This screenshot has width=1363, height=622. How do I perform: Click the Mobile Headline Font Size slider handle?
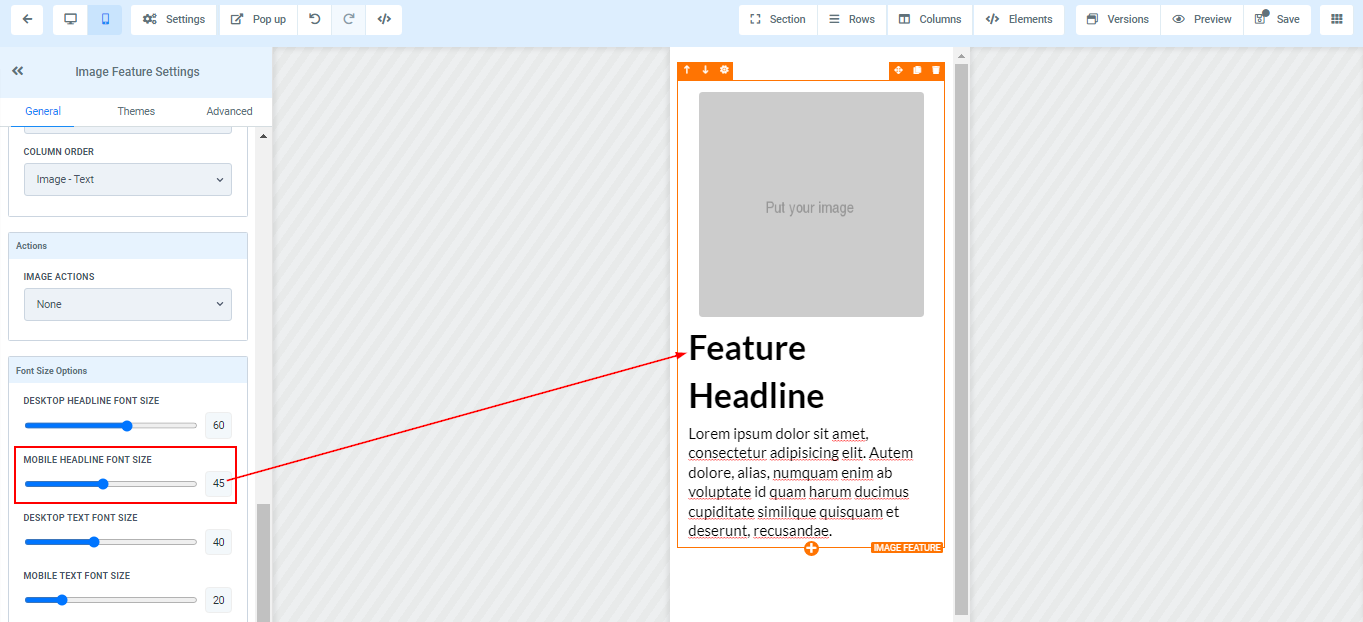[103, 484]
